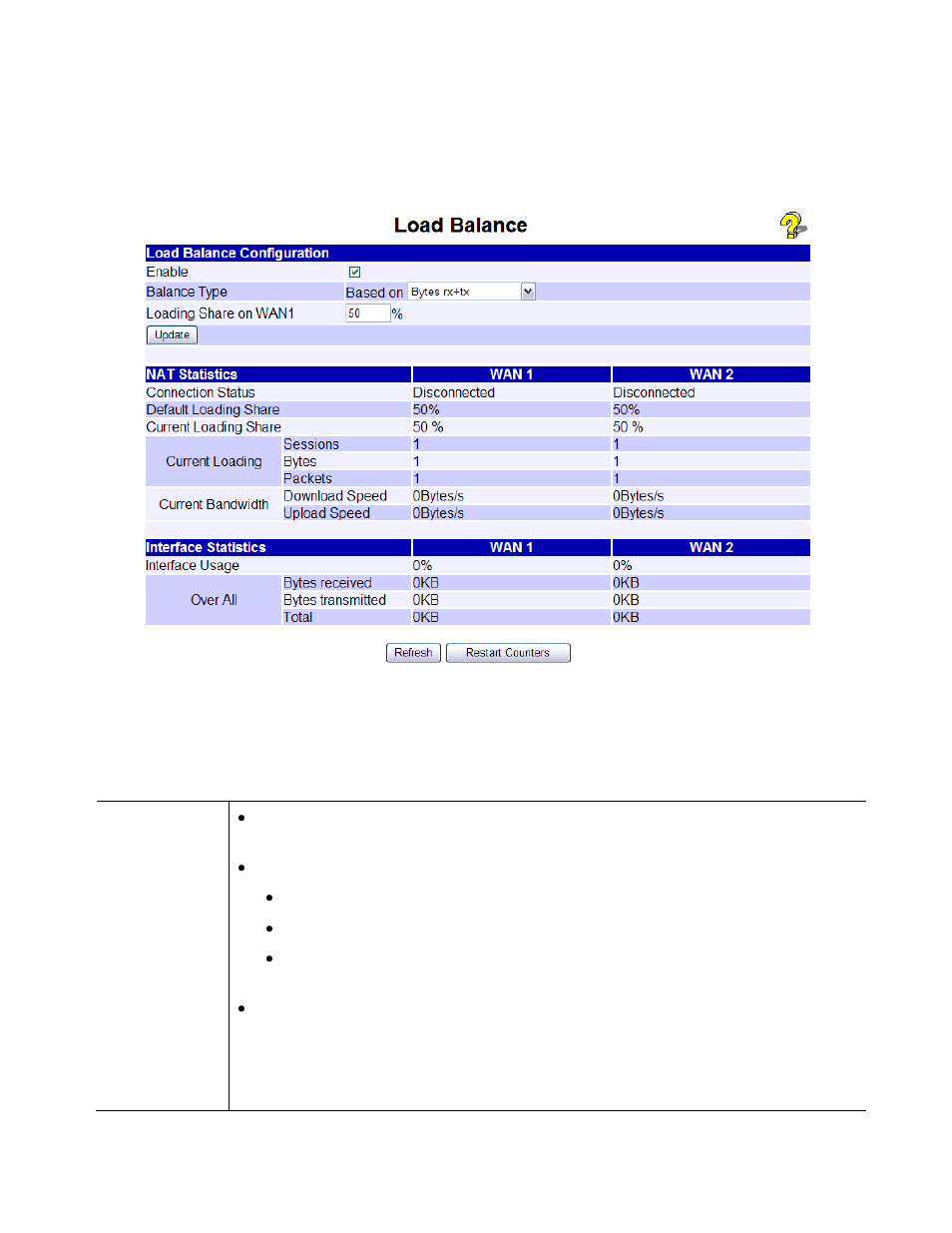Click the Update button
952x1233 pixels.
pyautogui.click(x=172, y=335)
